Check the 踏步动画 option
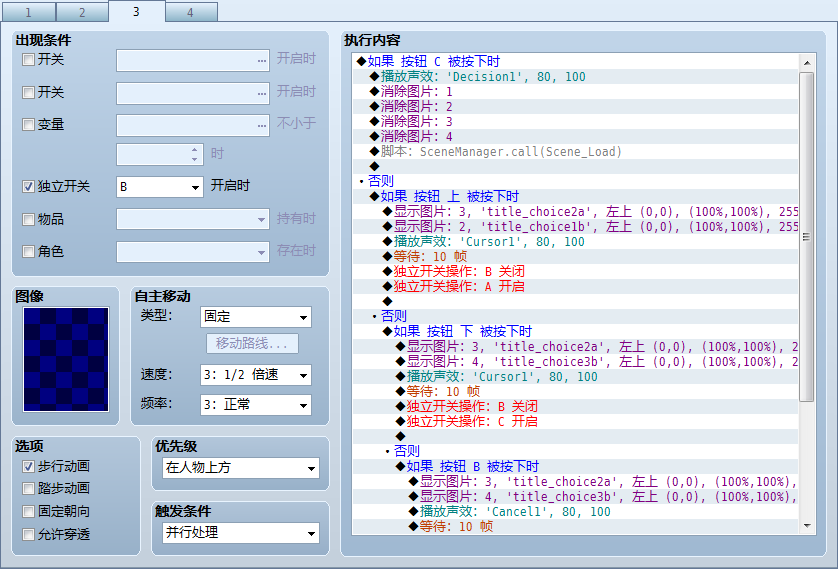Viewport: 838px width, 569px height. point(28,488)
